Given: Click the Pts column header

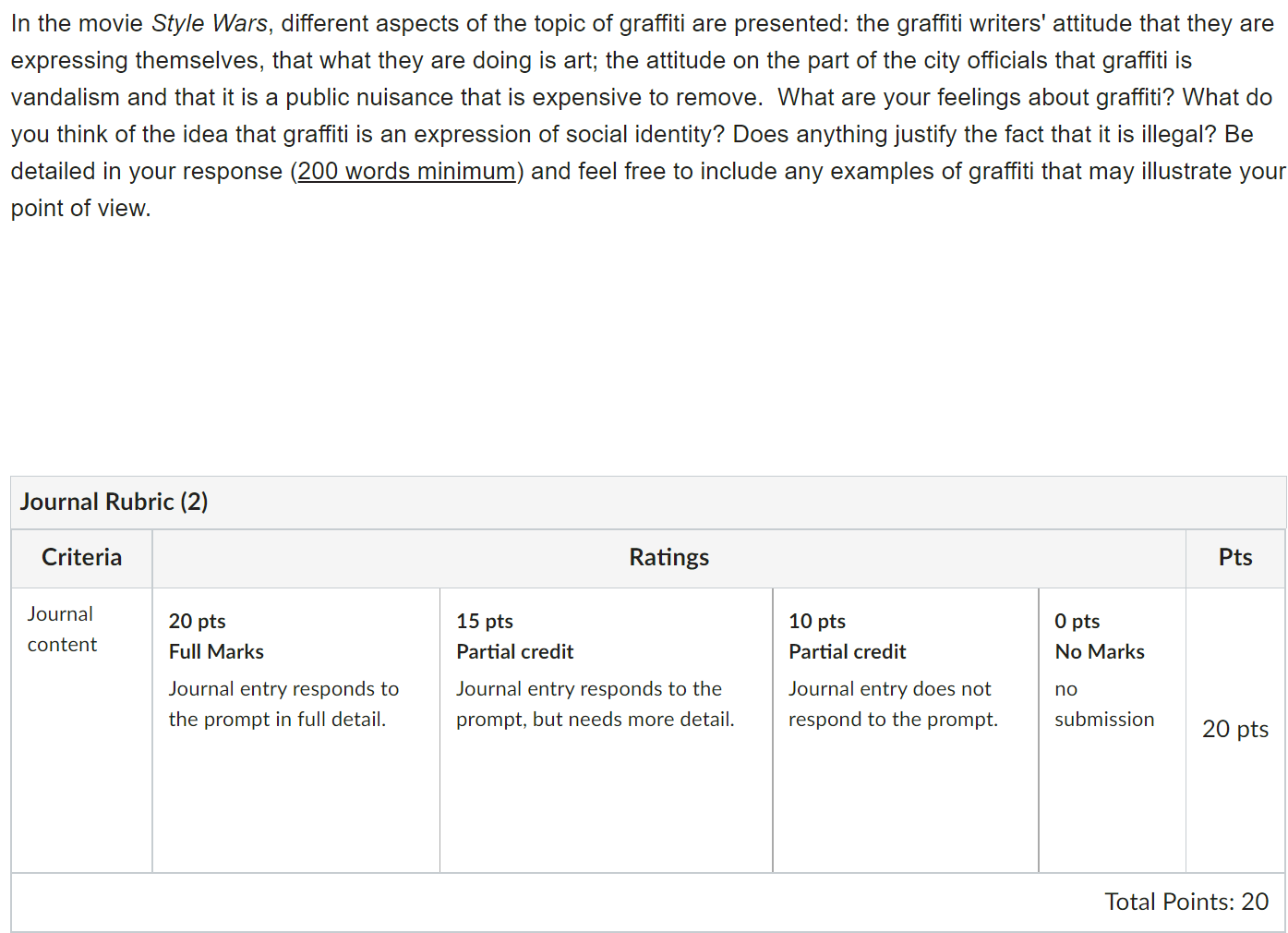Looking at the screenshot, I should tap(1235, 557).
